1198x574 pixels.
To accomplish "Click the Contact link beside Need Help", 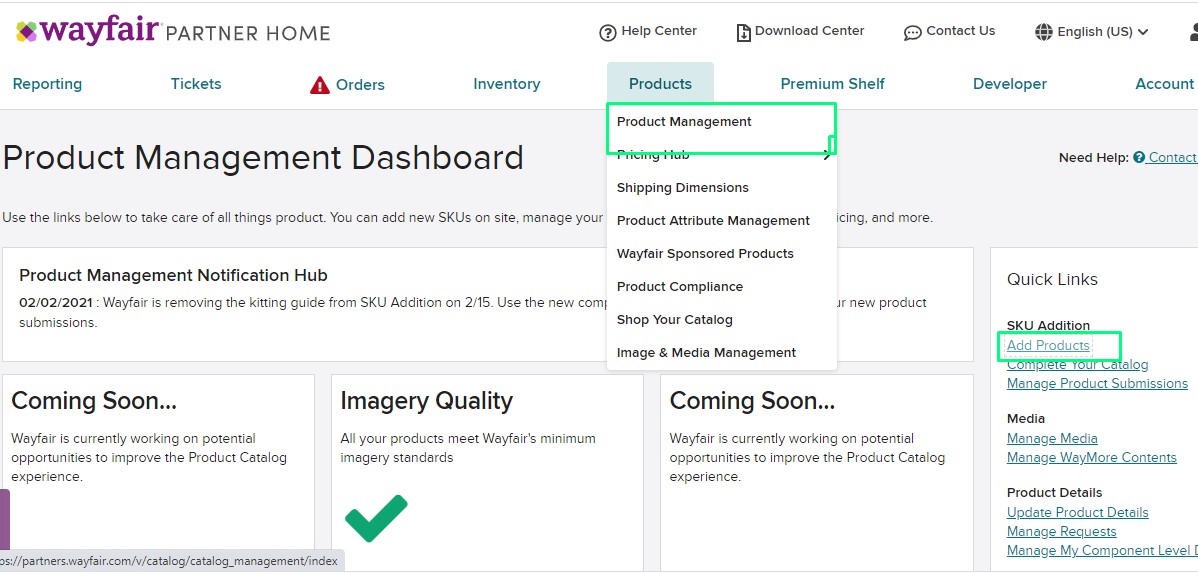I will click(1172, 157).
